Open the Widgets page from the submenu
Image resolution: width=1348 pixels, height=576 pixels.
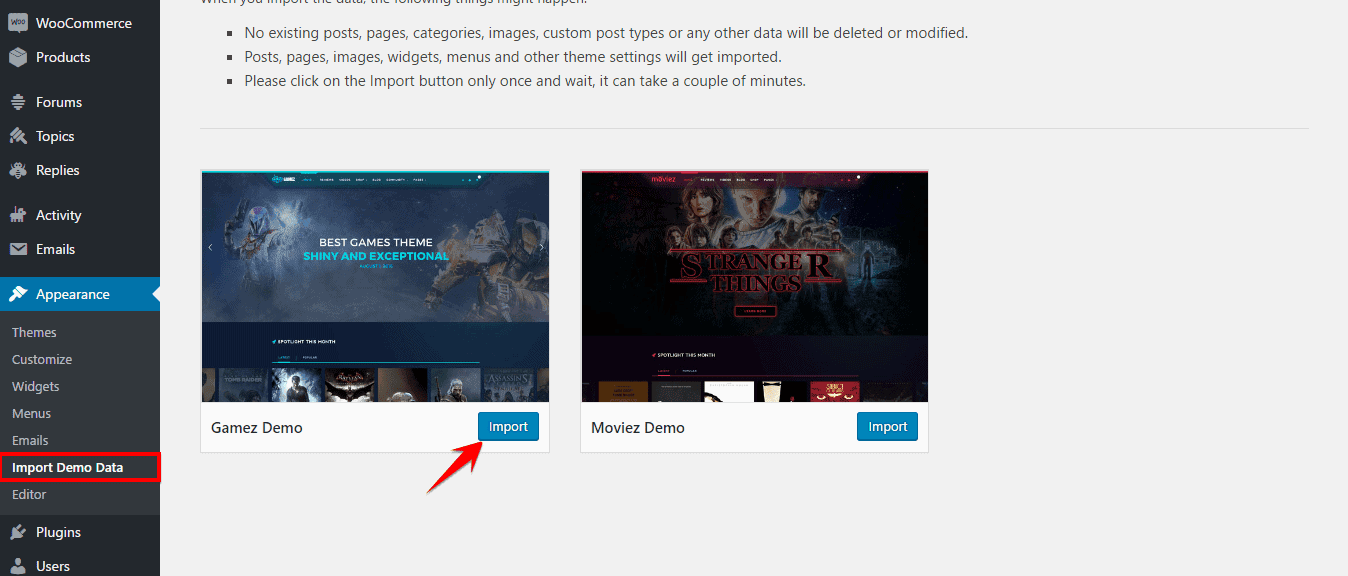coord(35,385)
